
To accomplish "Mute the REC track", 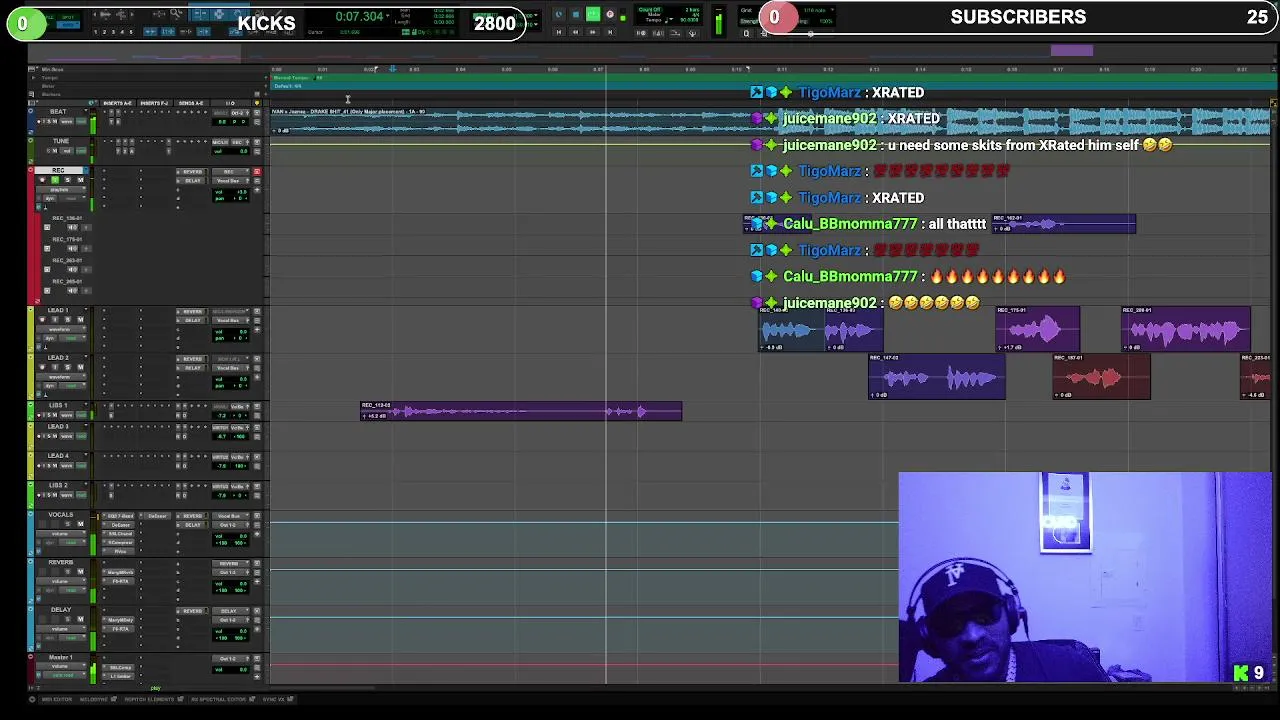I will pyautogui.click(x=80, y=180).
